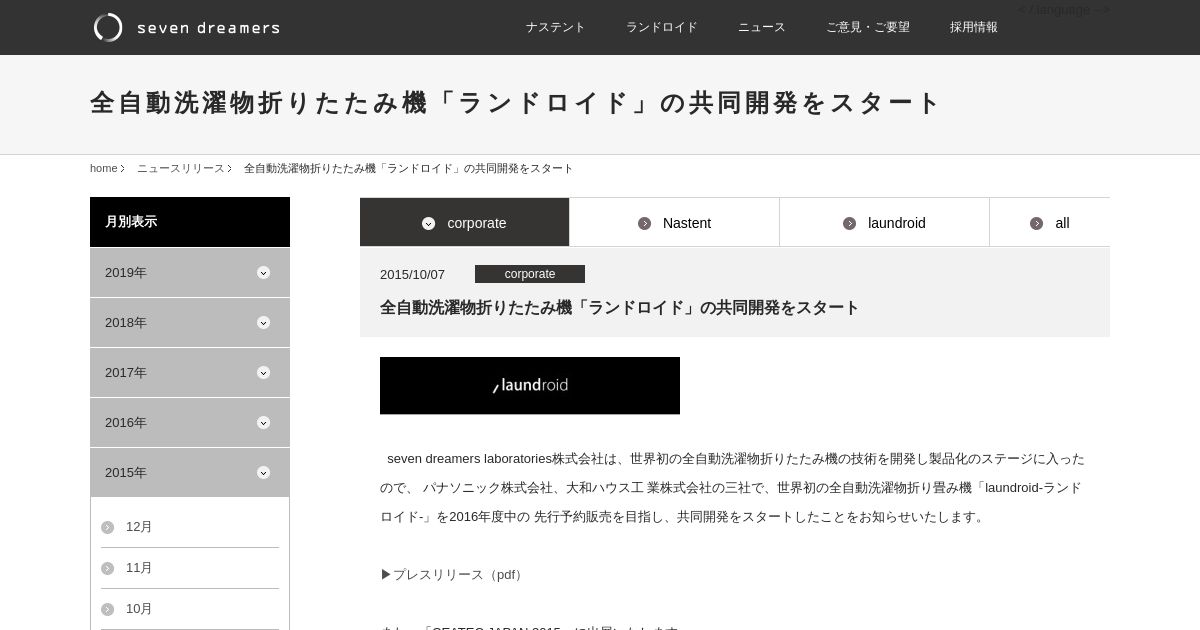Viewport: 1200px width, 630px height.
Task: Go to ニュース in top navigation
Action: click(762, 27)
